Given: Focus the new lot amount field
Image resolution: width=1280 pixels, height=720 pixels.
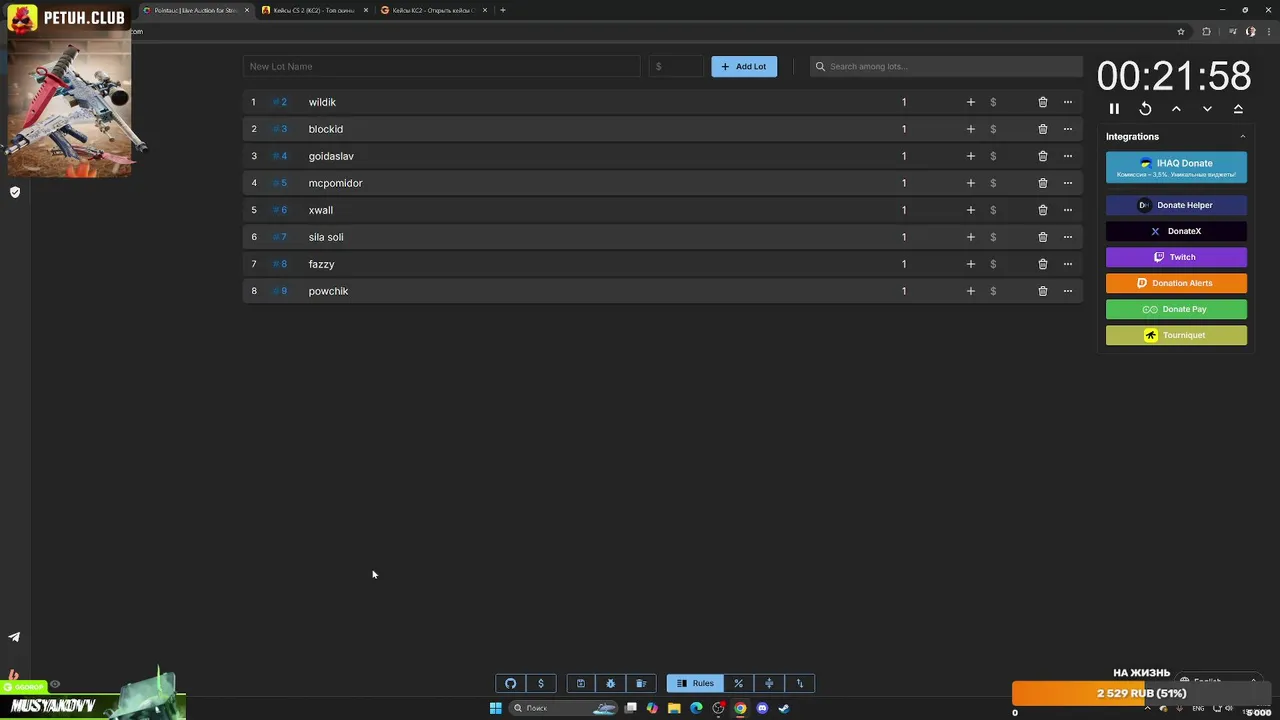Looking at the screenshot, I should (676, 66).
